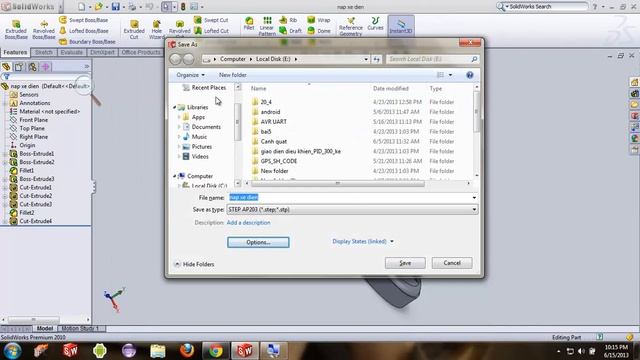Open DimXpertManager tab icon
The height and width of the screenshot is (360, 640).
pos(45,67)
